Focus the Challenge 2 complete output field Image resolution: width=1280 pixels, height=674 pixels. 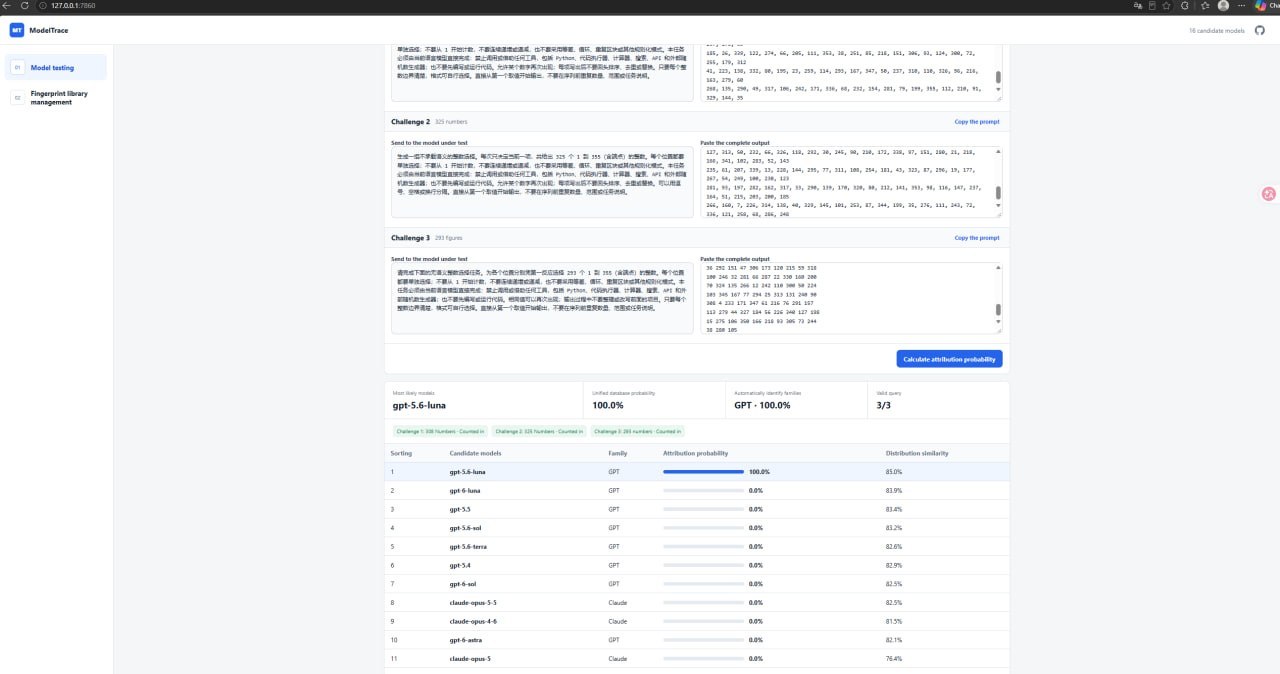click(850, 183)
